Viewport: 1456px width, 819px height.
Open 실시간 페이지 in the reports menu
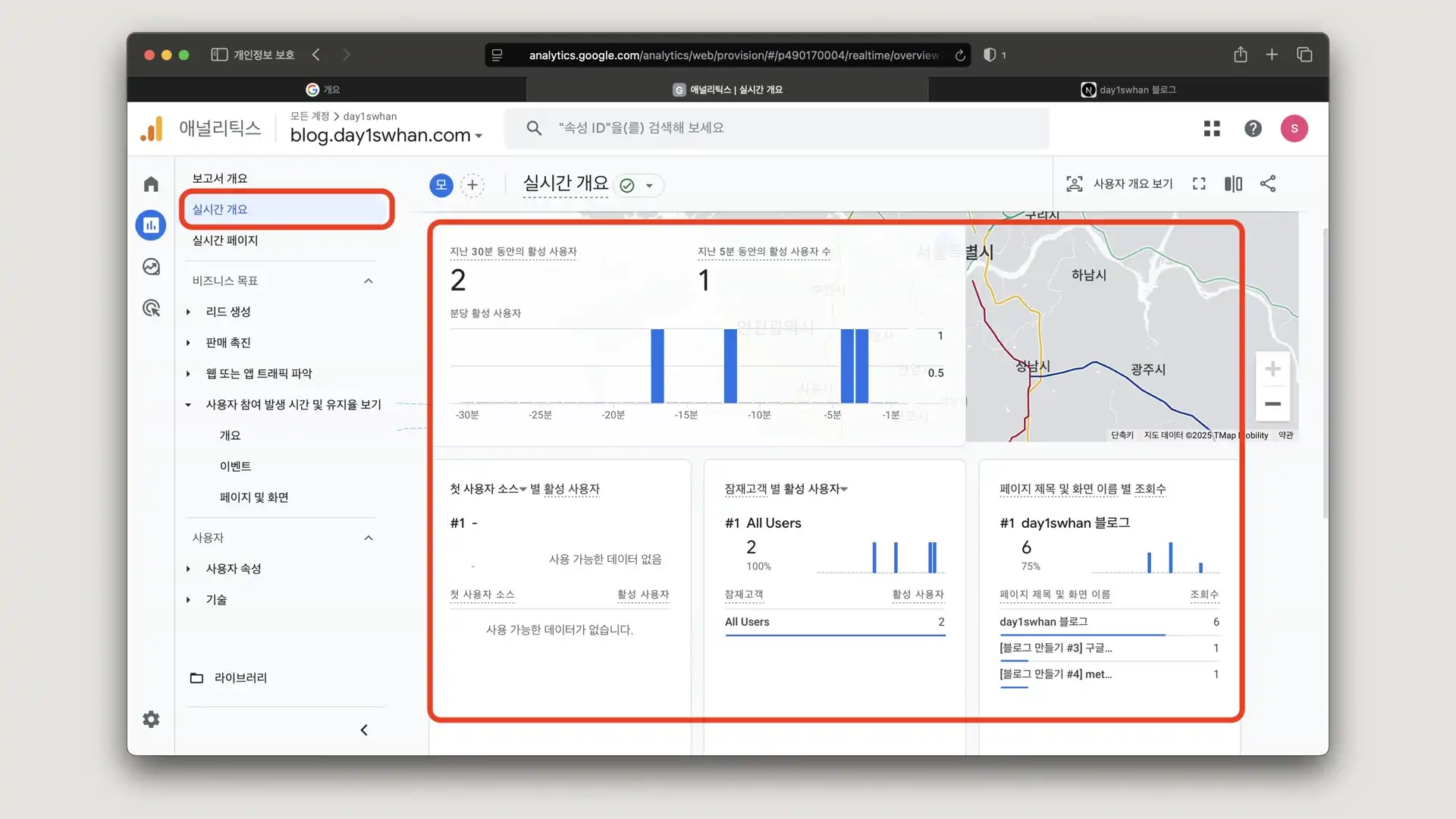coord(225,240)
